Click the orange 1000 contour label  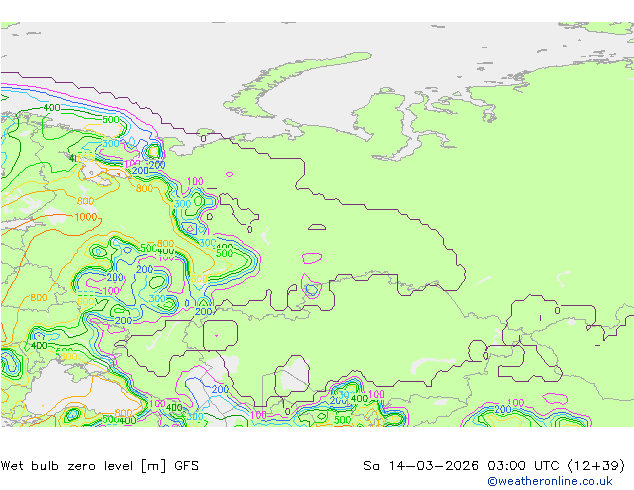pyautogui.click(x=86, y=217)
